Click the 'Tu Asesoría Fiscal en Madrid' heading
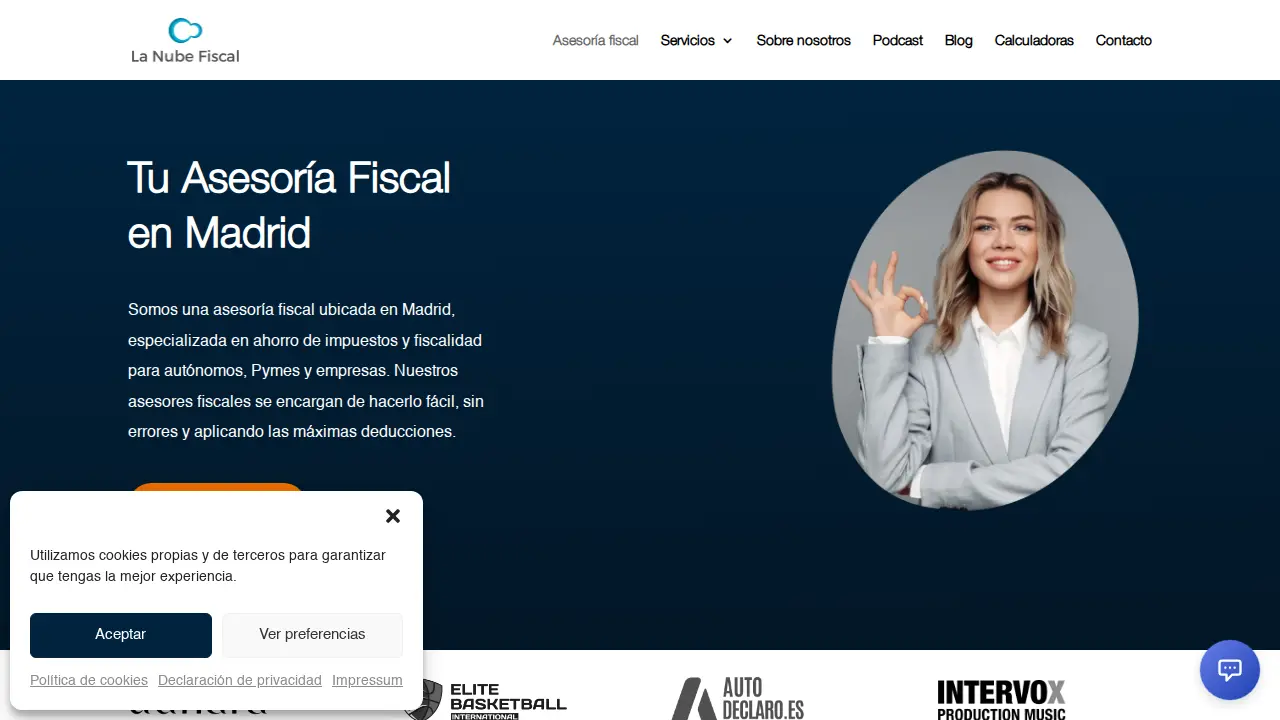 tap(289, 205)
